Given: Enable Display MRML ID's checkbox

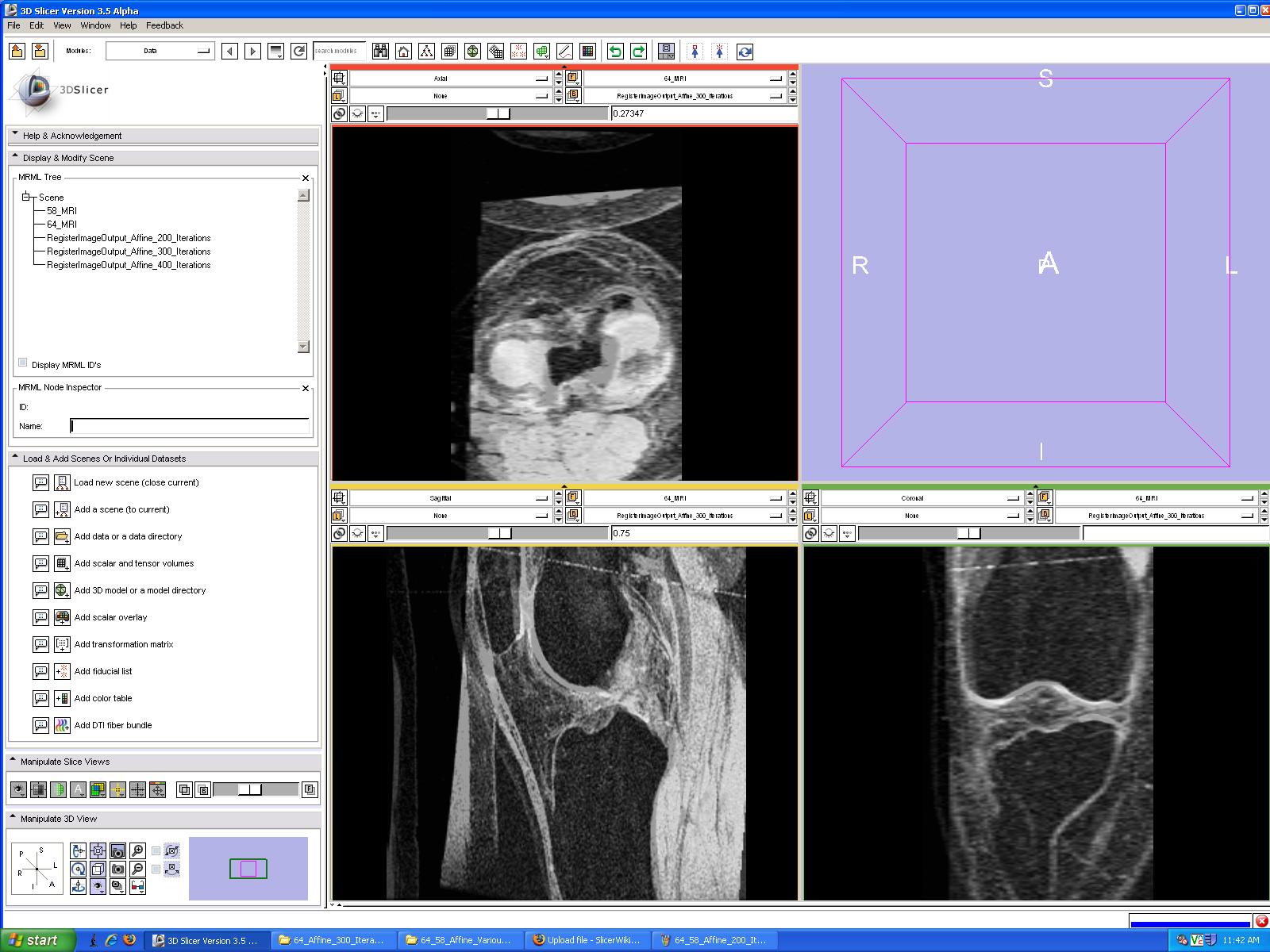Looking at the screenshot, I should click(23, 363).
